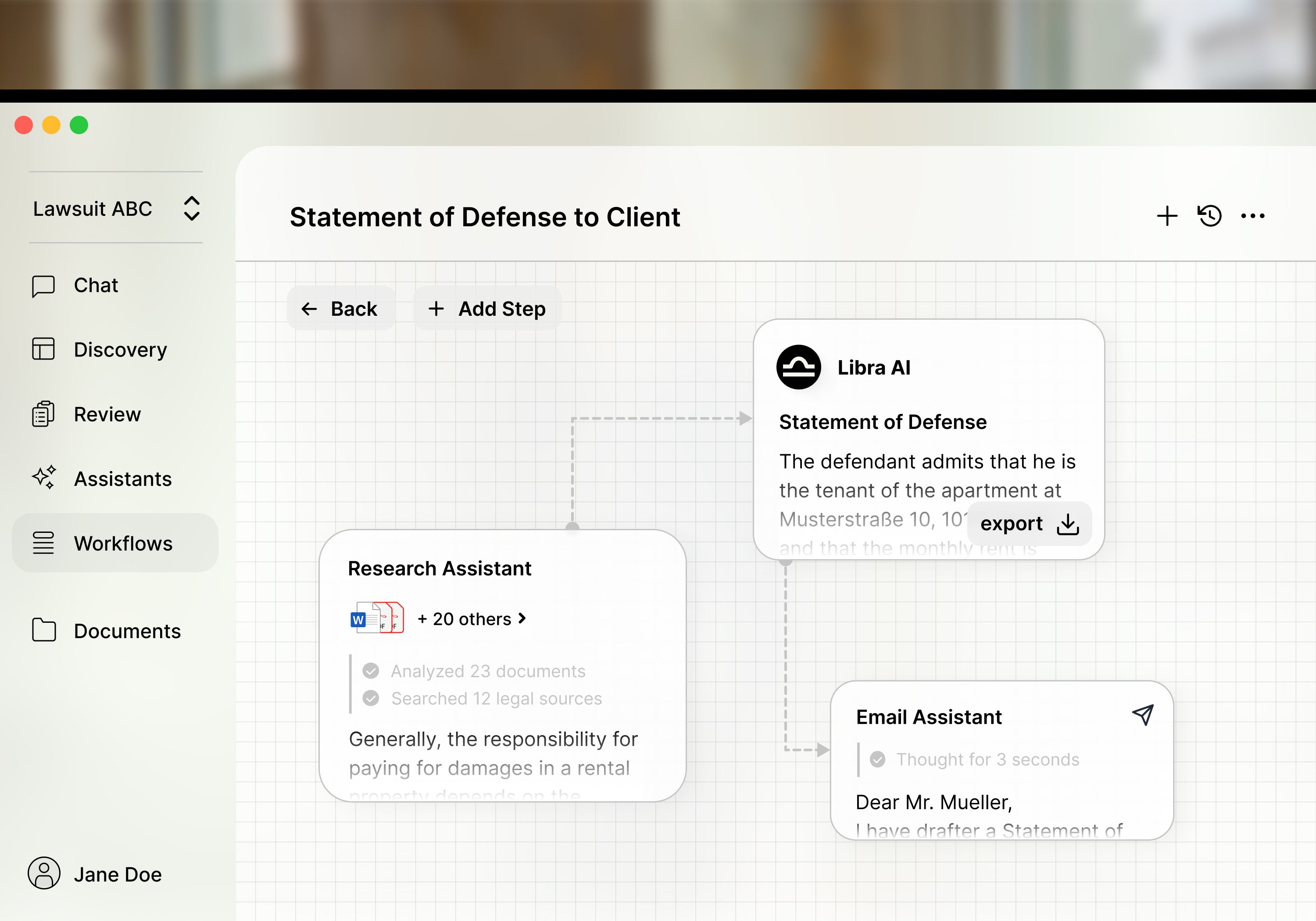Click the Searched 12 legal sources checkmark
The height and width of the screenshot is (921, 1316).
[371, 698]
